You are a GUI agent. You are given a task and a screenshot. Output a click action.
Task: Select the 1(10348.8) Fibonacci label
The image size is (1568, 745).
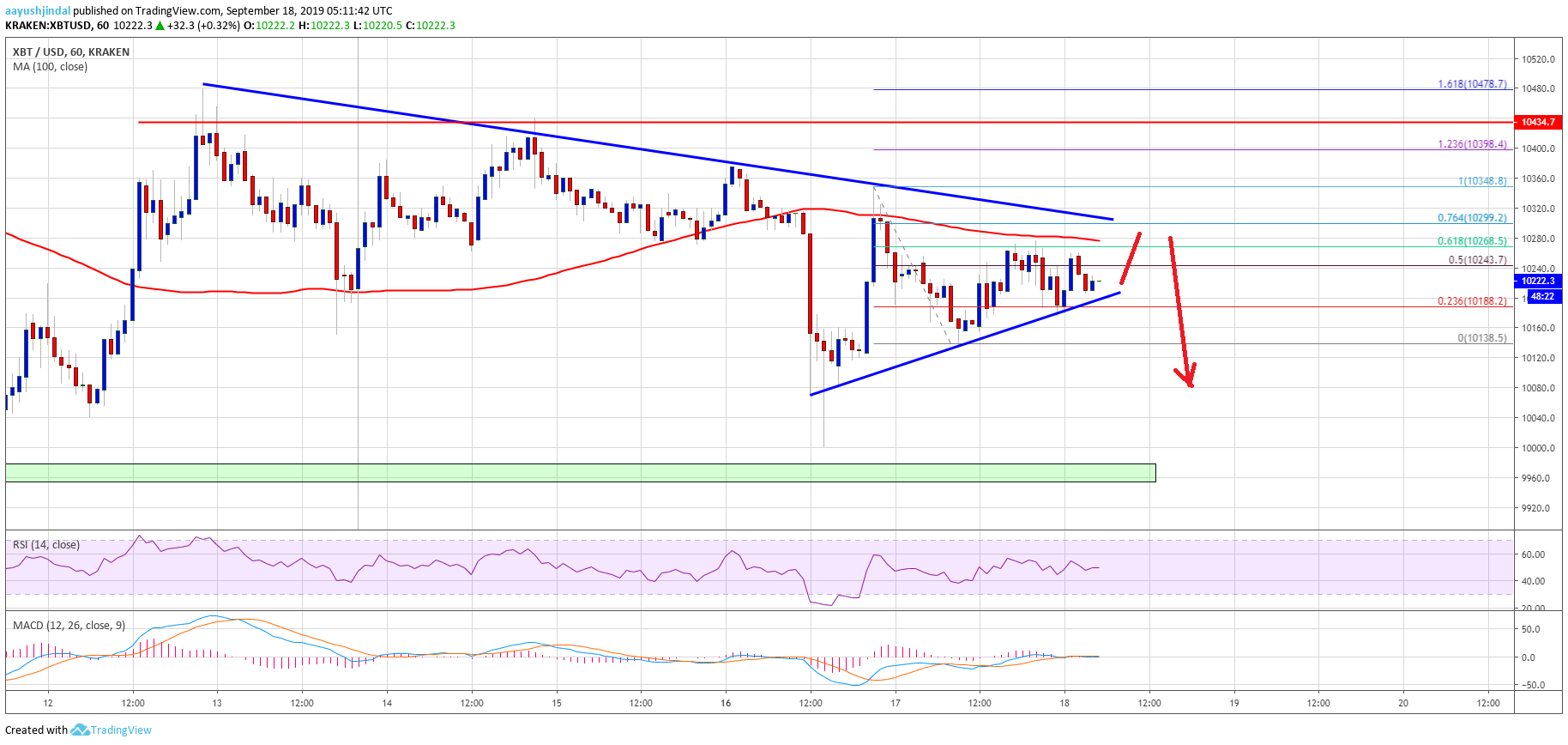coord(1482,181)
